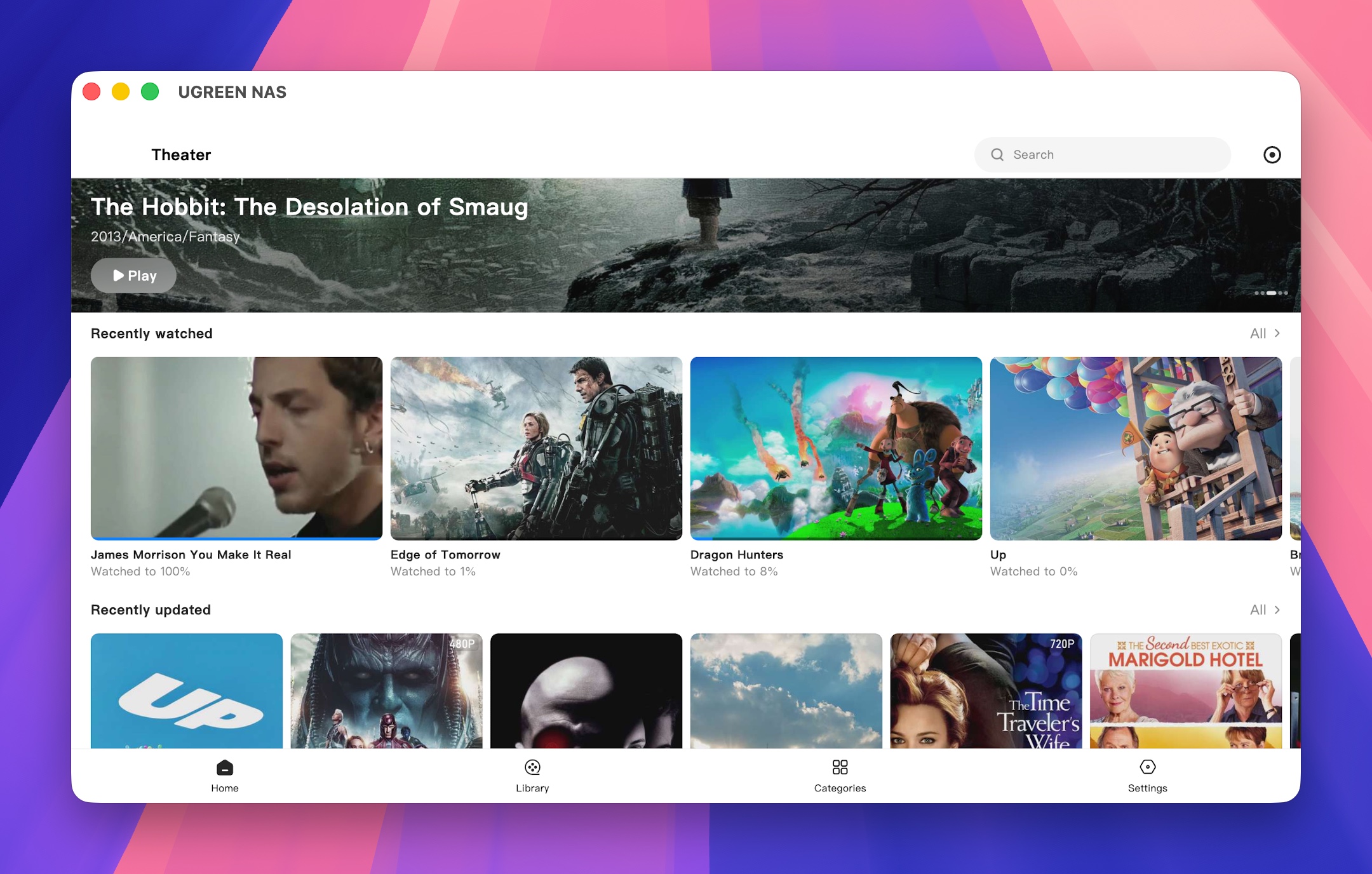Screen dimensions: 1372x874
Task: Expand All for Recently updated
Action: pyautogui.click(x=1265, y=610)
